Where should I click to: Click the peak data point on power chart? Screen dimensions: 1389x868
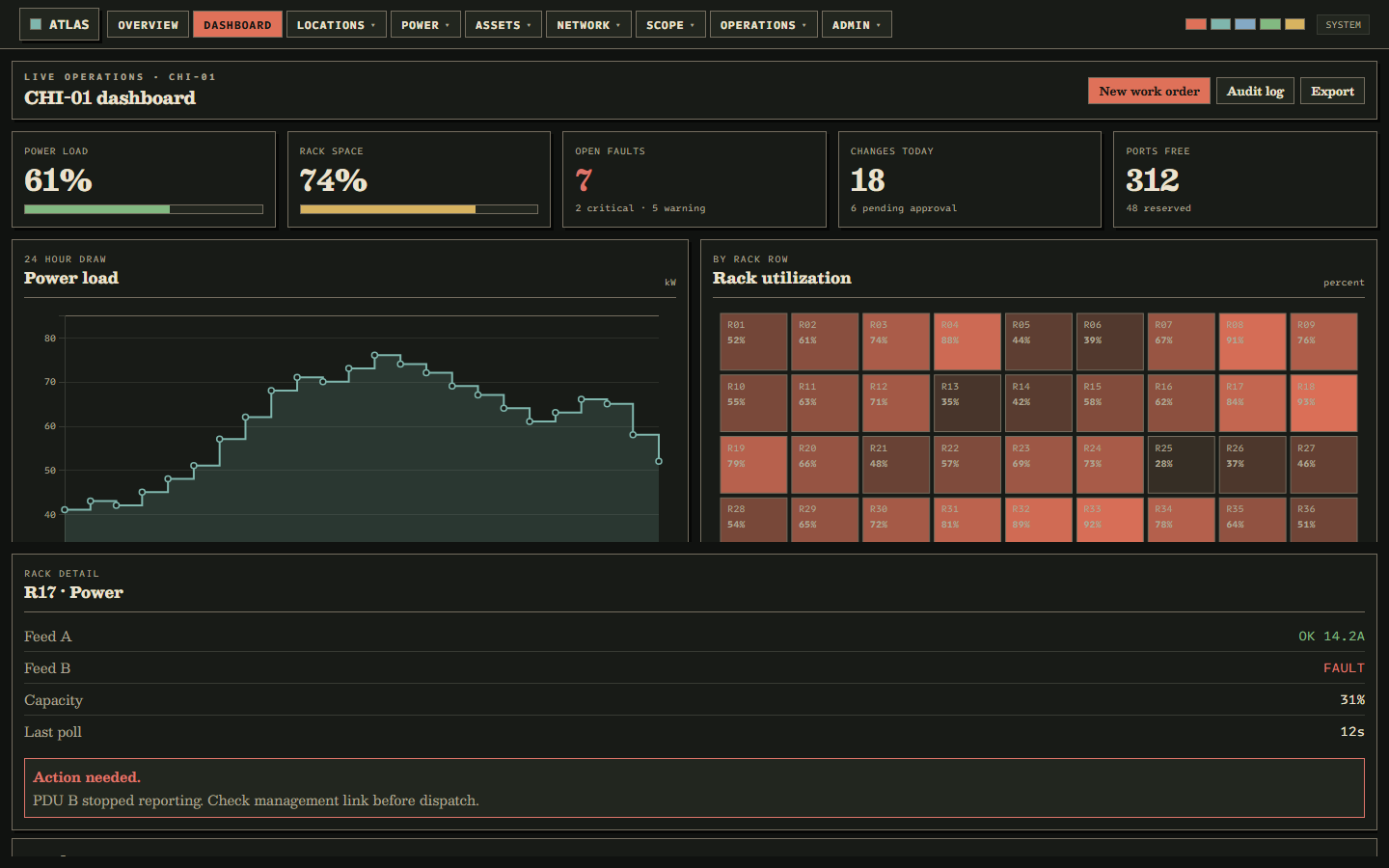pos(374,355)
